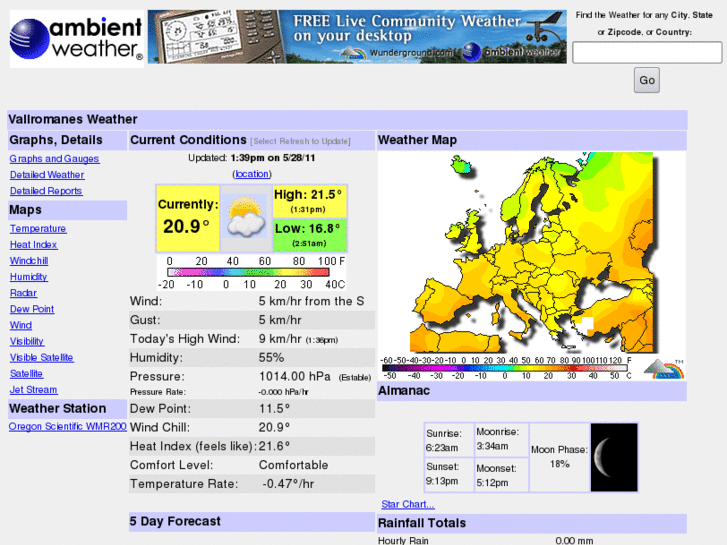Open the Radar map link
The width and height of the screenshot is (727, 545).
click(x=23, y=293)
